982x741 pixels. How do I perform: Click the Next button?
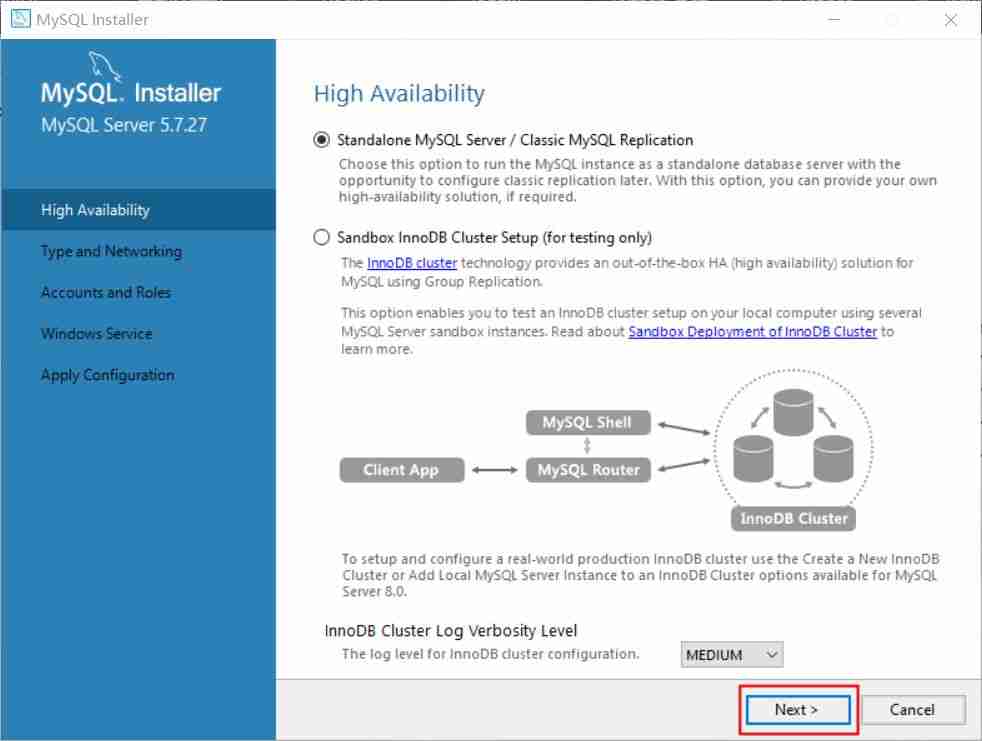pyautogui.click(x=797, y=709)
